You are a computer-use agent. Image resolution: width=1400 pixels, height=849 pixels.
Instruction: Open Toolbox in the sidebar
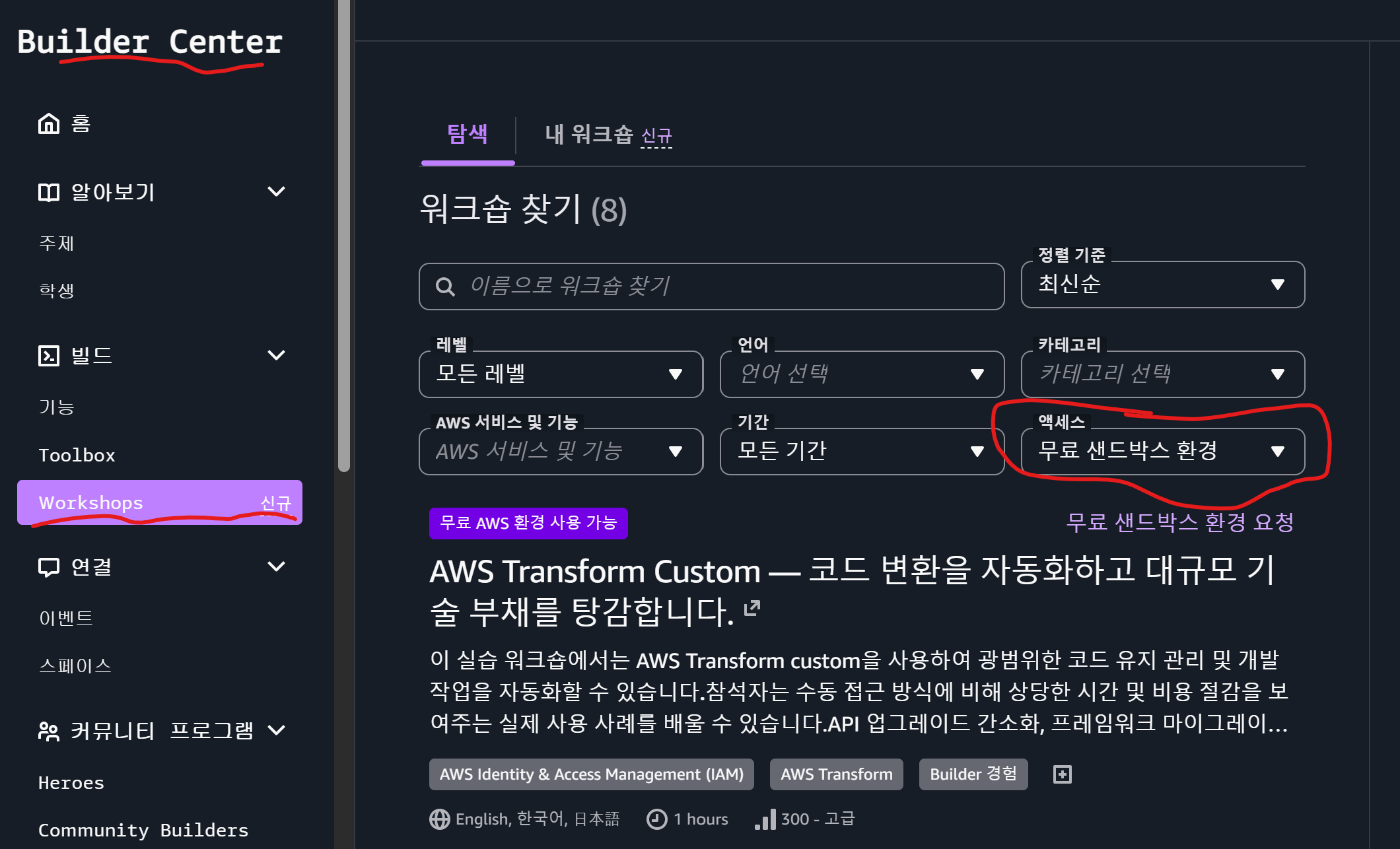(77, 455)
